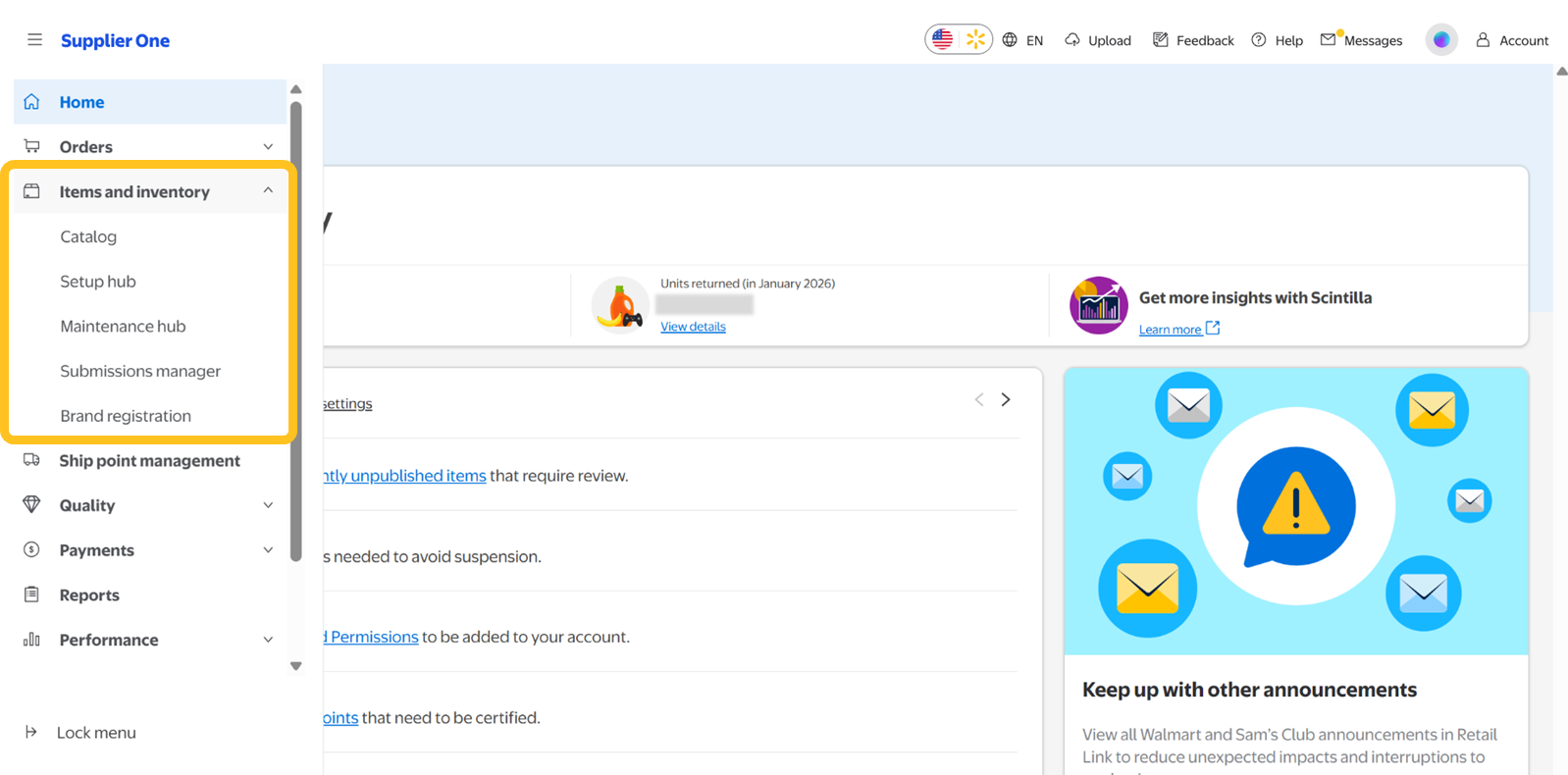This screenshot has width=1568, height=775.
Task: Click the sidebar scroll up arrow
Action: click(296, 89)
